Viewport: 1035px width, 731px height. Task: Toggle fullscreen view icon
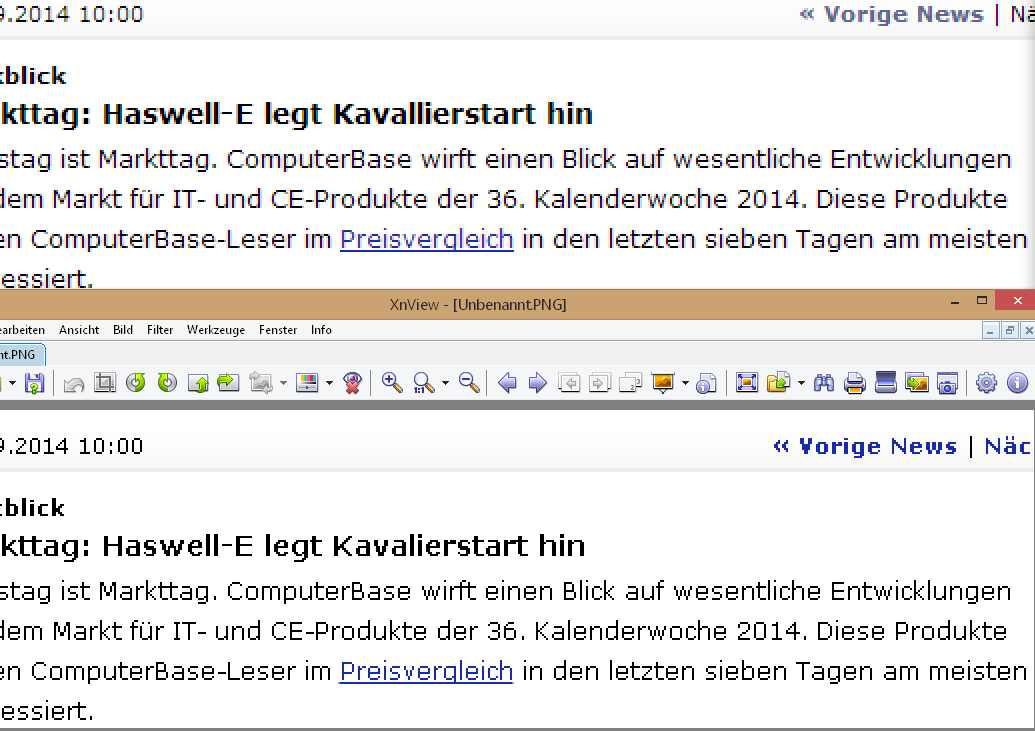coord(747,383)
